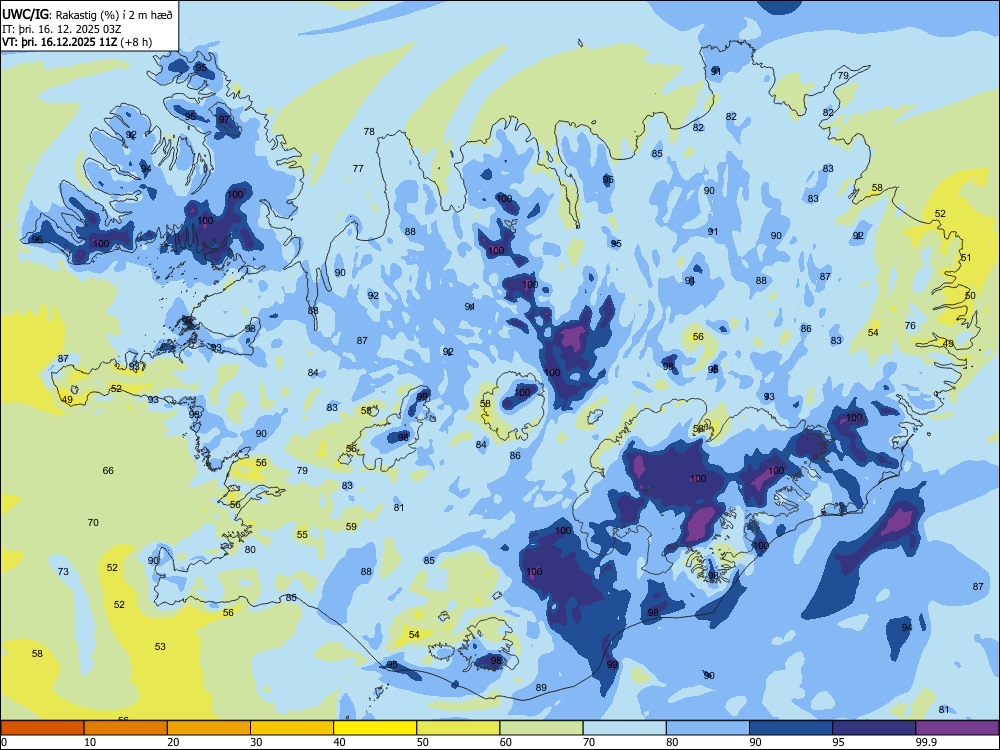Click the legend tick label '10'

coord(90,742)
